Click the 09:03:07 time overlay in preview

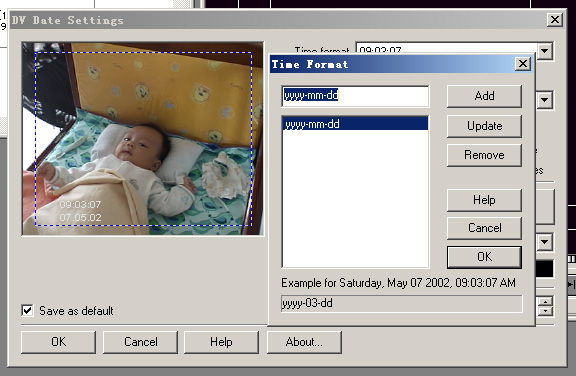80,205
